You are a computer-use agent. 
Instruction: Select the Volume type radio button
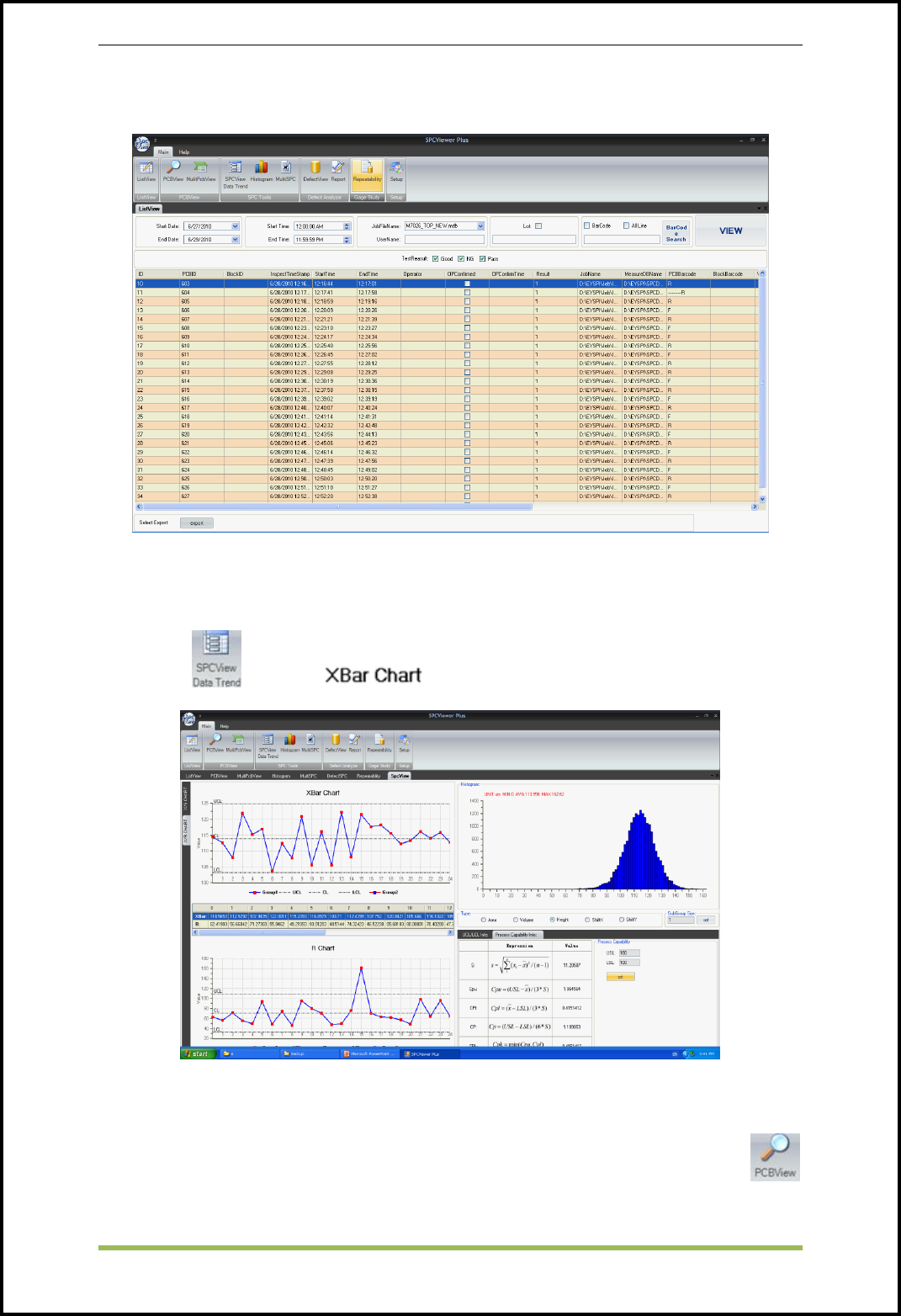click(x=516, y=920)
